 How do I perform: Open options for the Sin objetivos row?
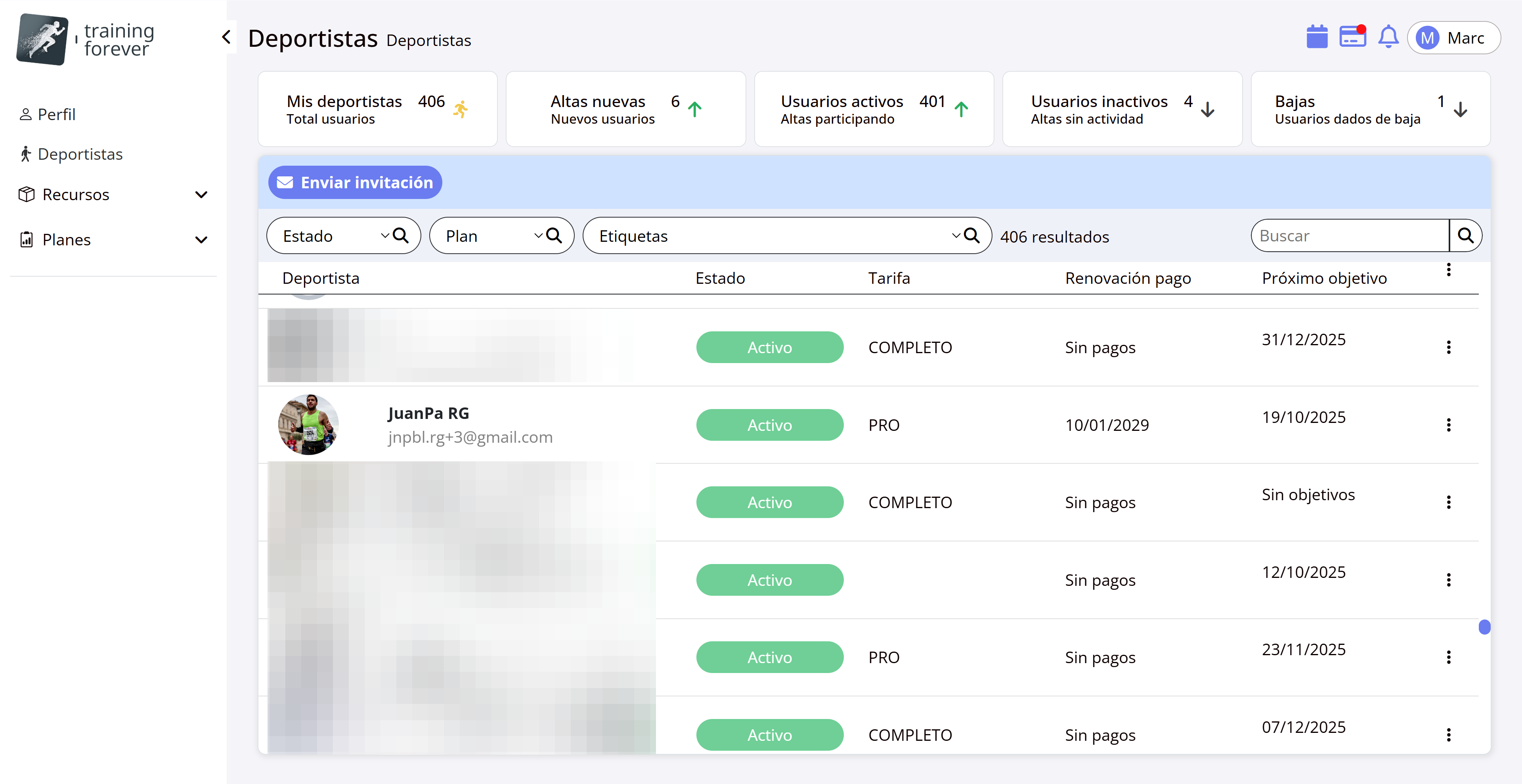1448,502
